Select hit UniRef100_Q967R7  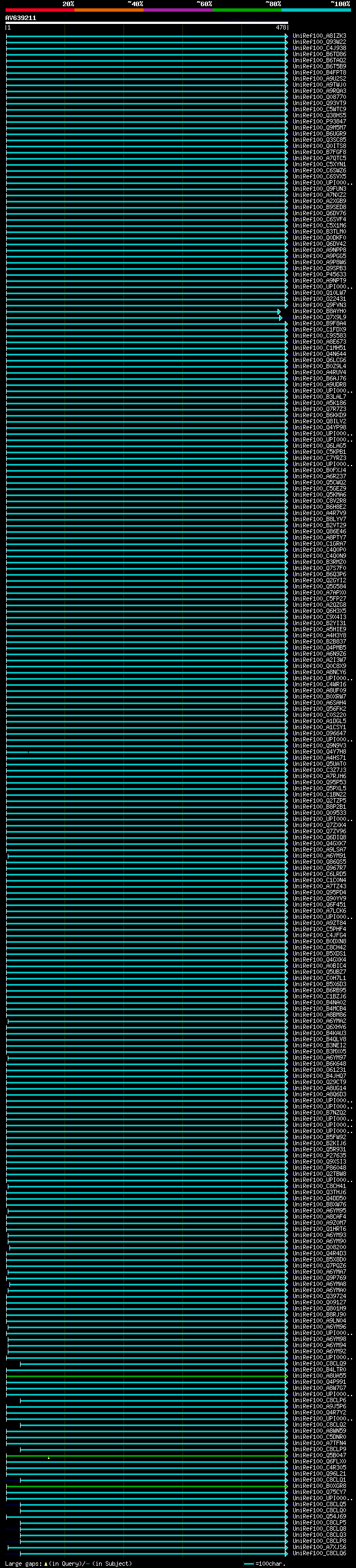(x=319, y=868)
